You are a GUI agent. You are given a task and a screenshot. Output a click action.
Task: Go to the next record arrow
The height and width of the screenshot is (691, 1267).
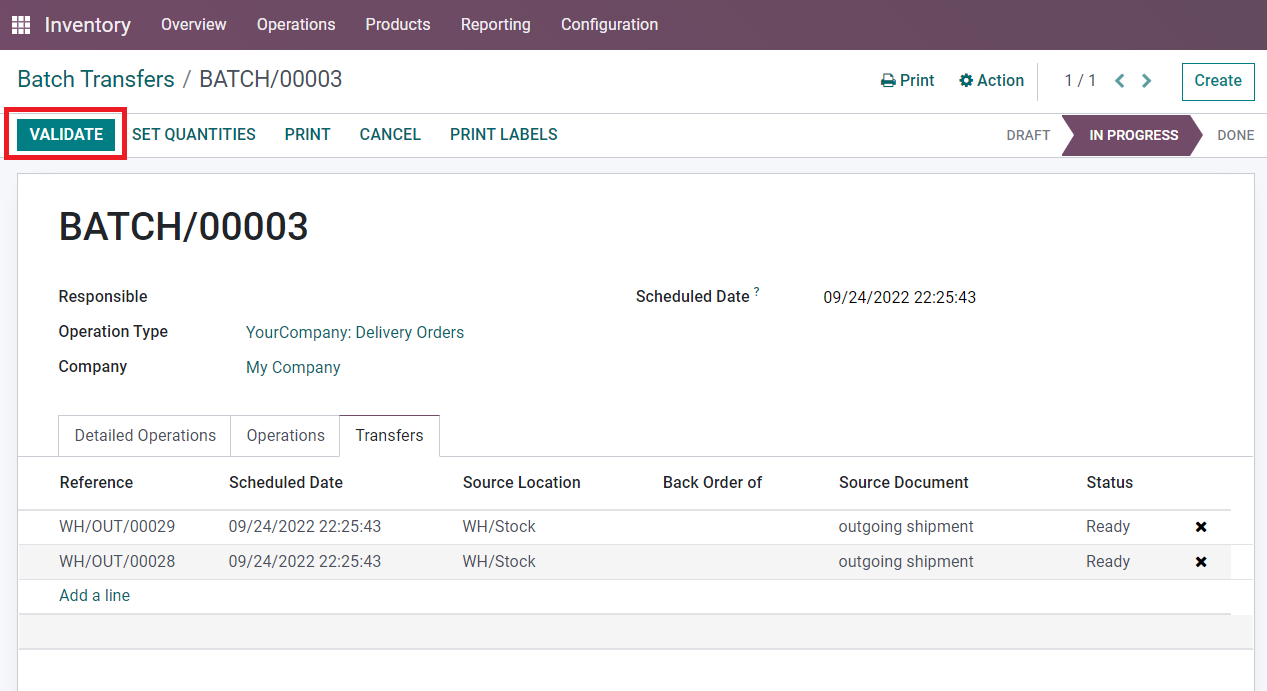click(1147, 81)
